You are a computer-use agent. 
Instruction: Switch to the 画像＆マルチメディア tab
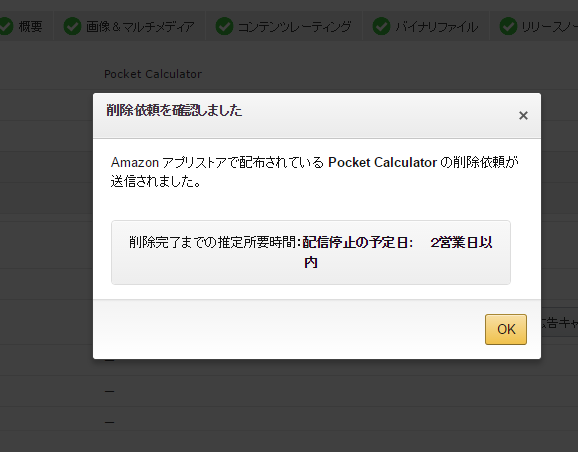click(129, 26)
